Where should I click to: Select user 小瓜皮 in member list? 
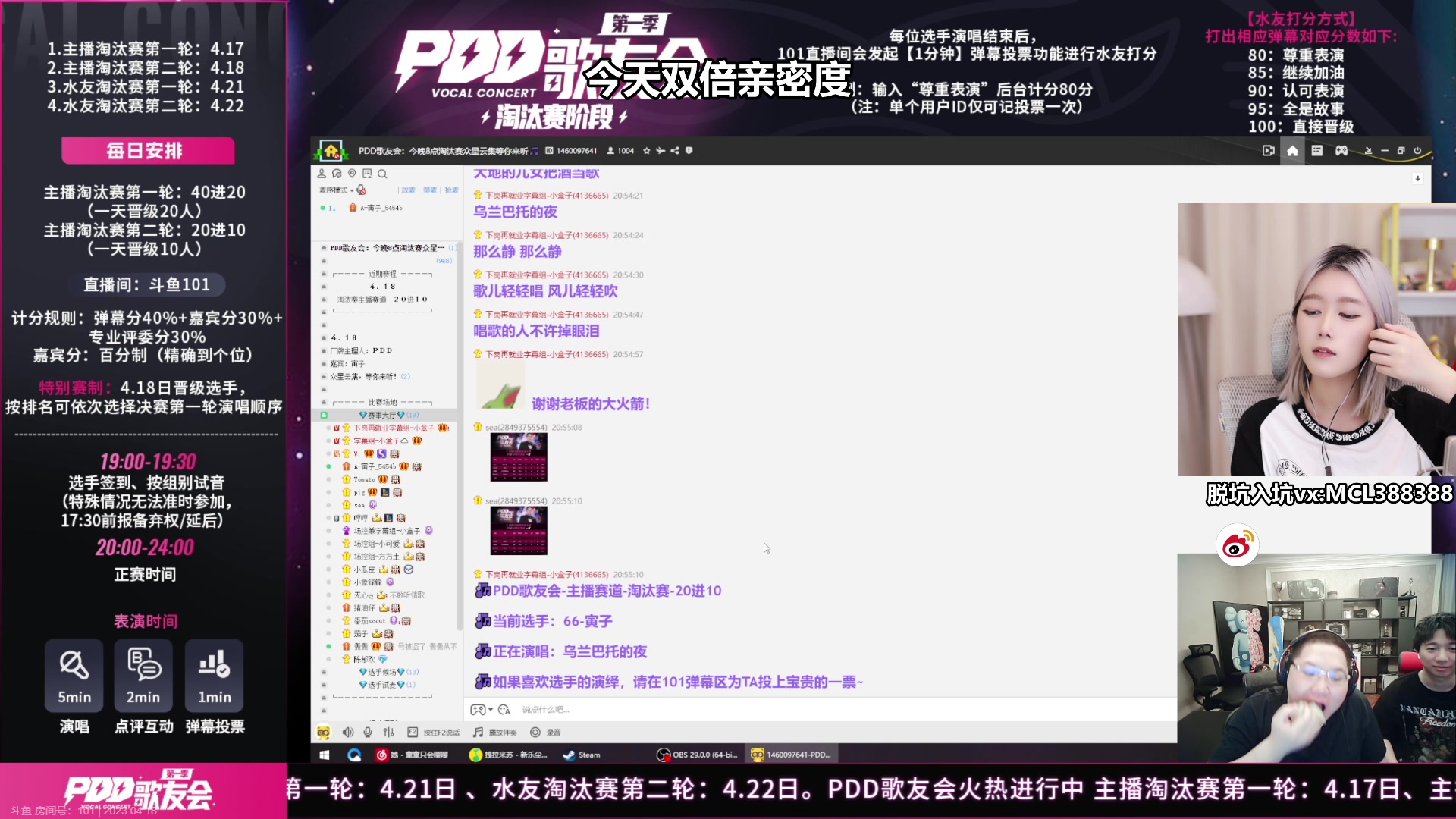pos(364,570)
